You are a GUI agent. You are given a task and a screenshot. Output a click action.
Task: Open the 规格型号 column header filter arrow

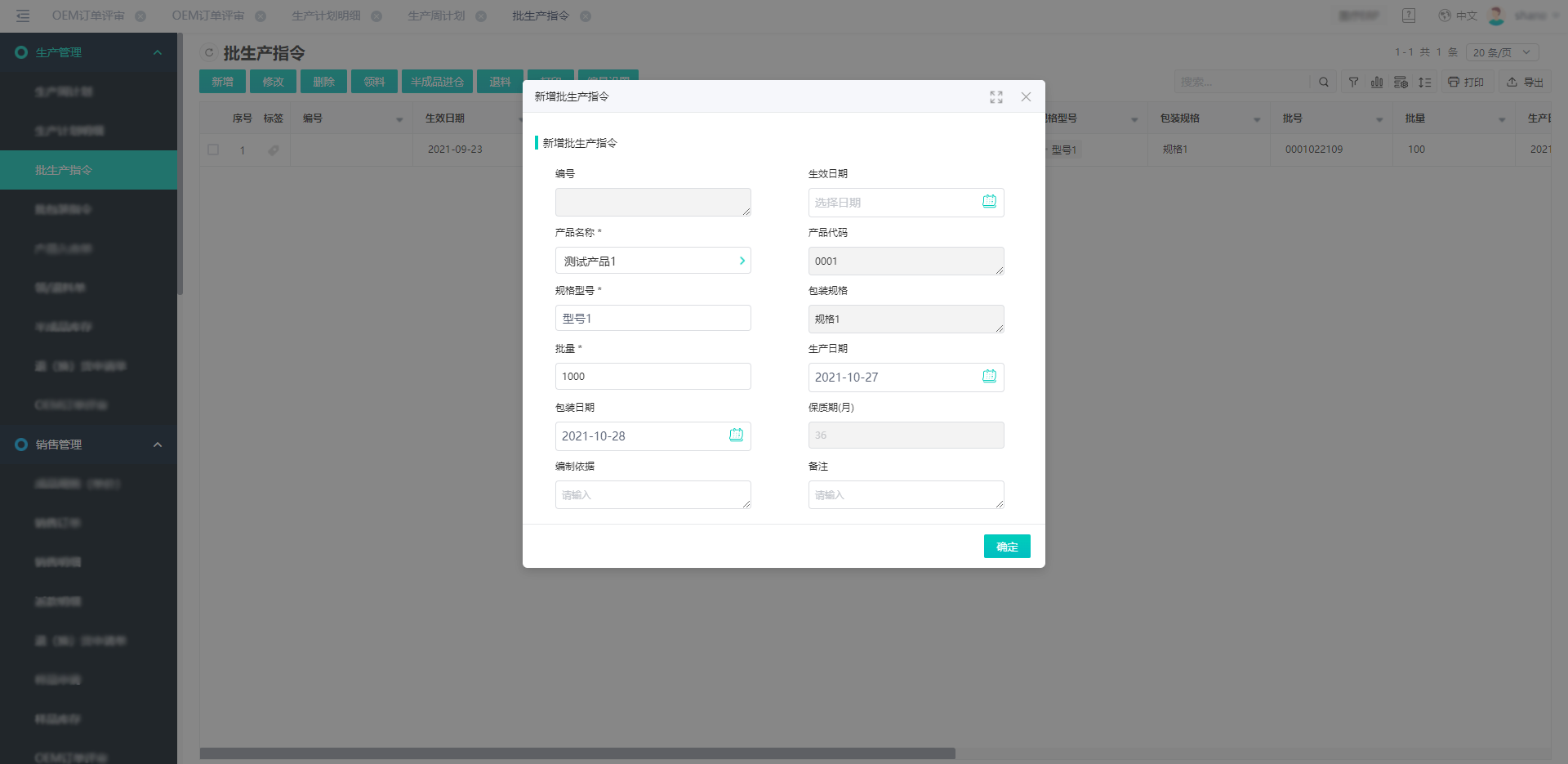[x=1134, y=119]
